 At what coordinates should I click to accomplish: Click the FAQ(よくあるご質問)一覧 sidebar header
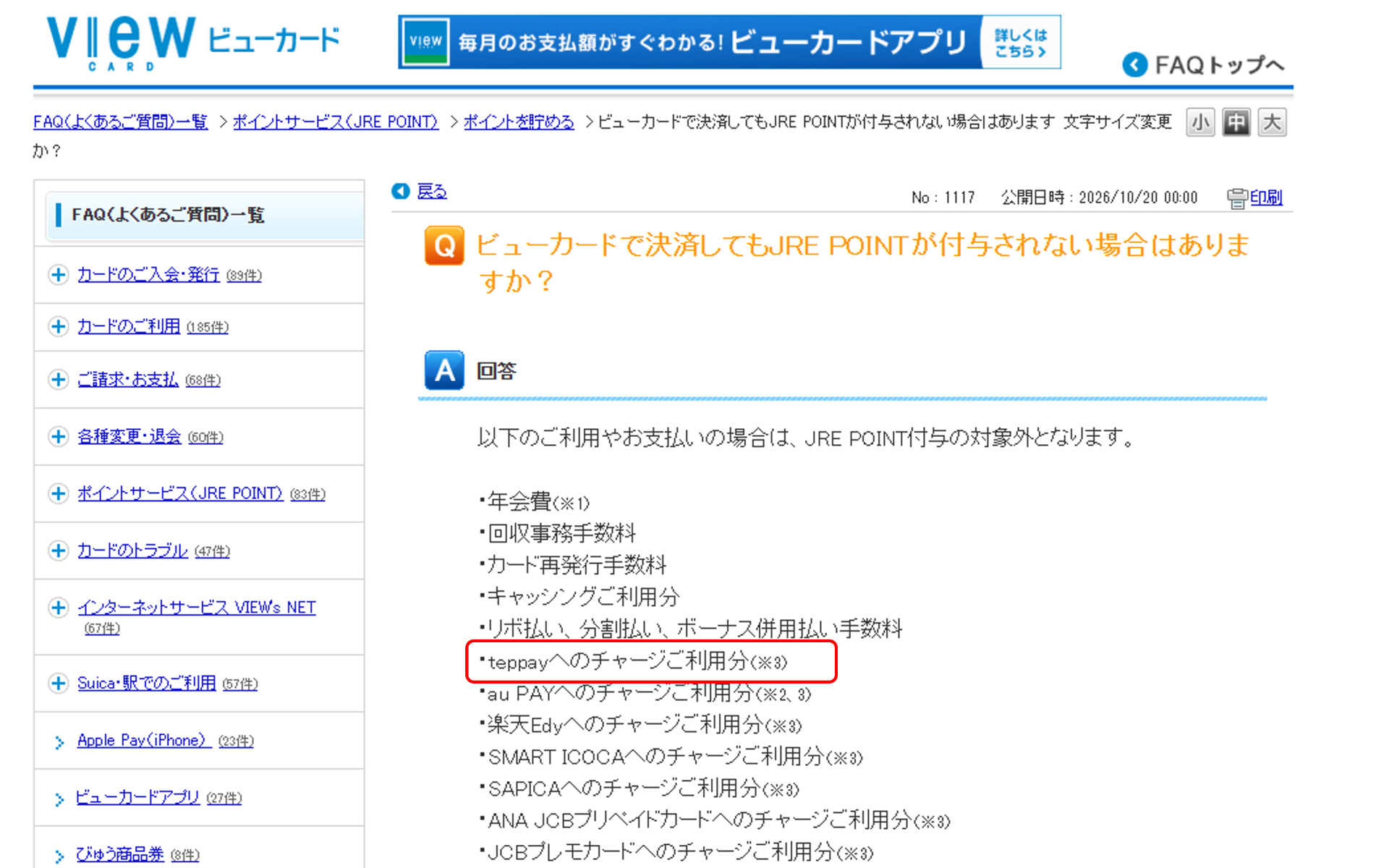tap(205, 215)
